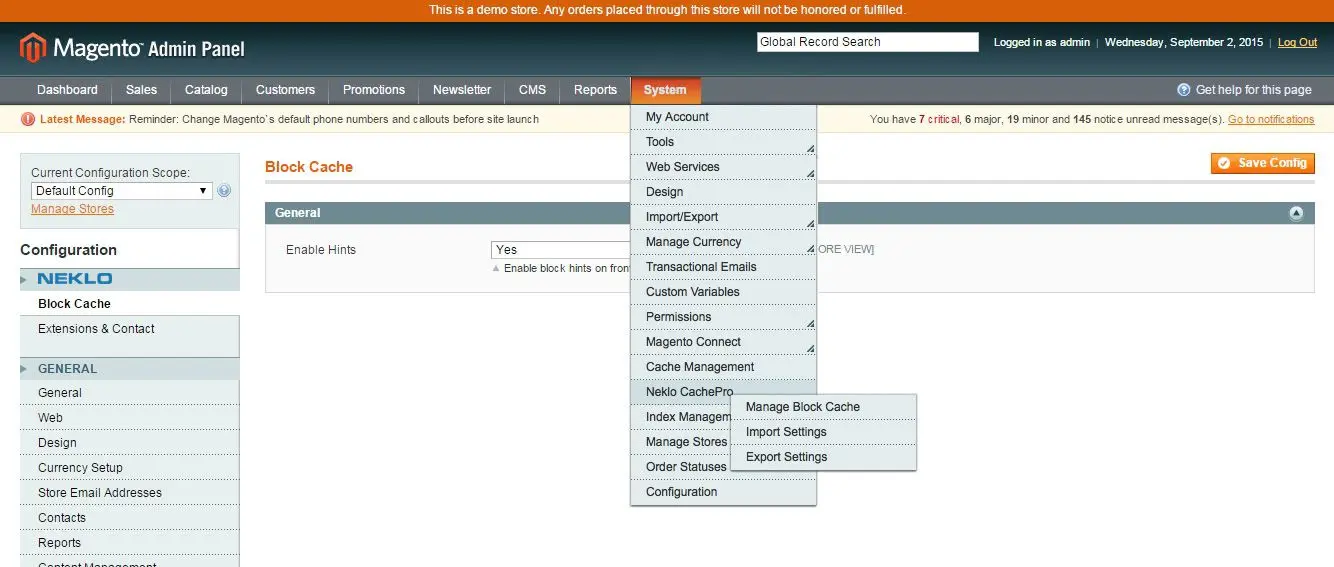Image resolution: width=1334 pixels, height=567 pixels.
Task: Collapse the General section arrow icon
Action: 1296,213
